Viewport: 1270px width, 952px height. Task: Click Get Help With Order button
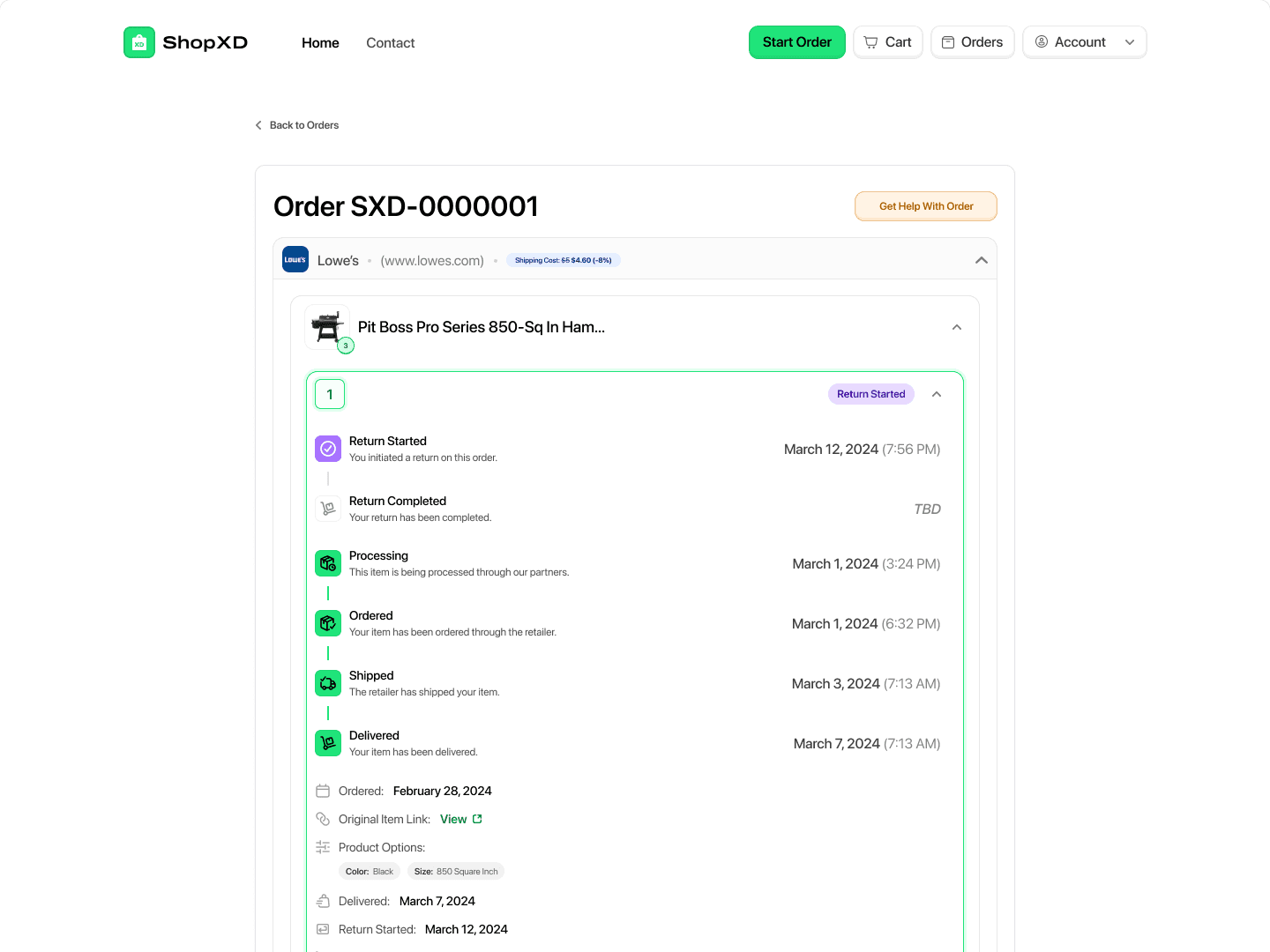(x=926, y=206)
